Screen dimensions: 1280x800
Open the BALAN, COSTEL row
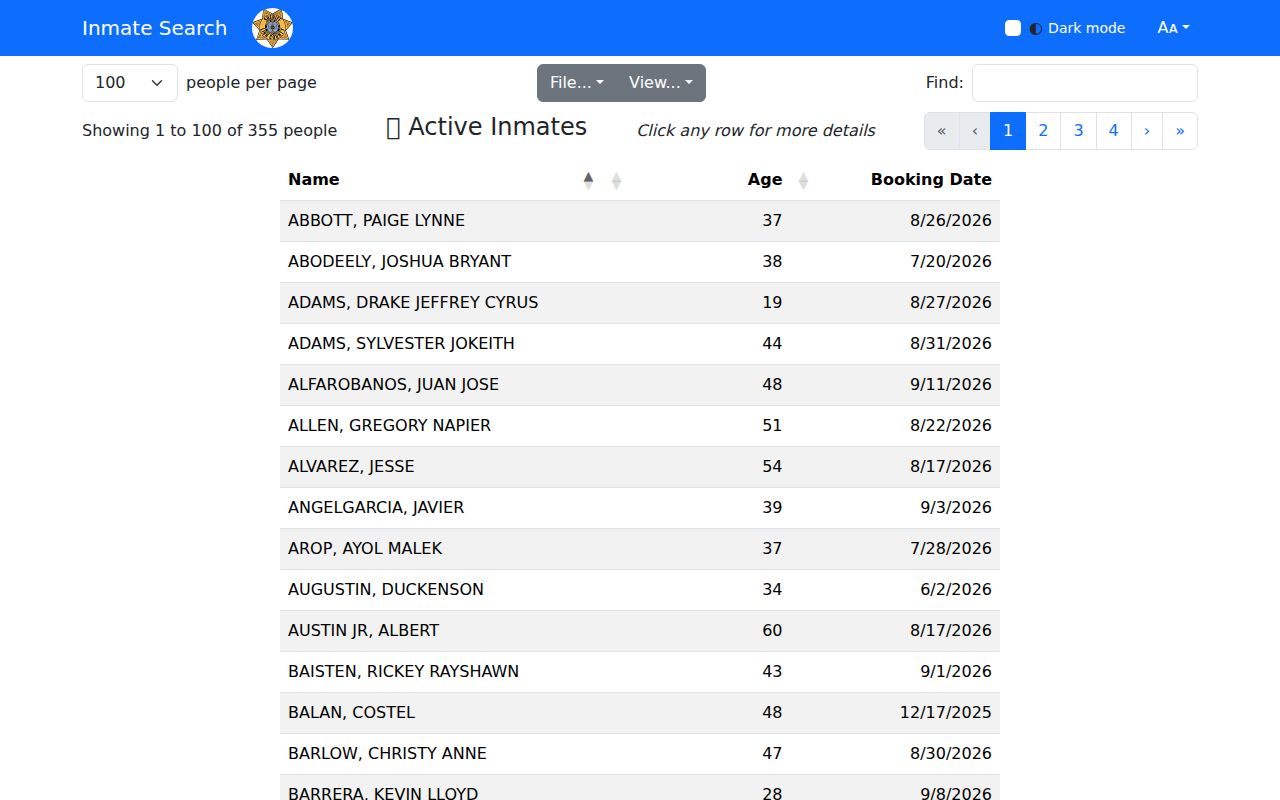tap(640, 713)
